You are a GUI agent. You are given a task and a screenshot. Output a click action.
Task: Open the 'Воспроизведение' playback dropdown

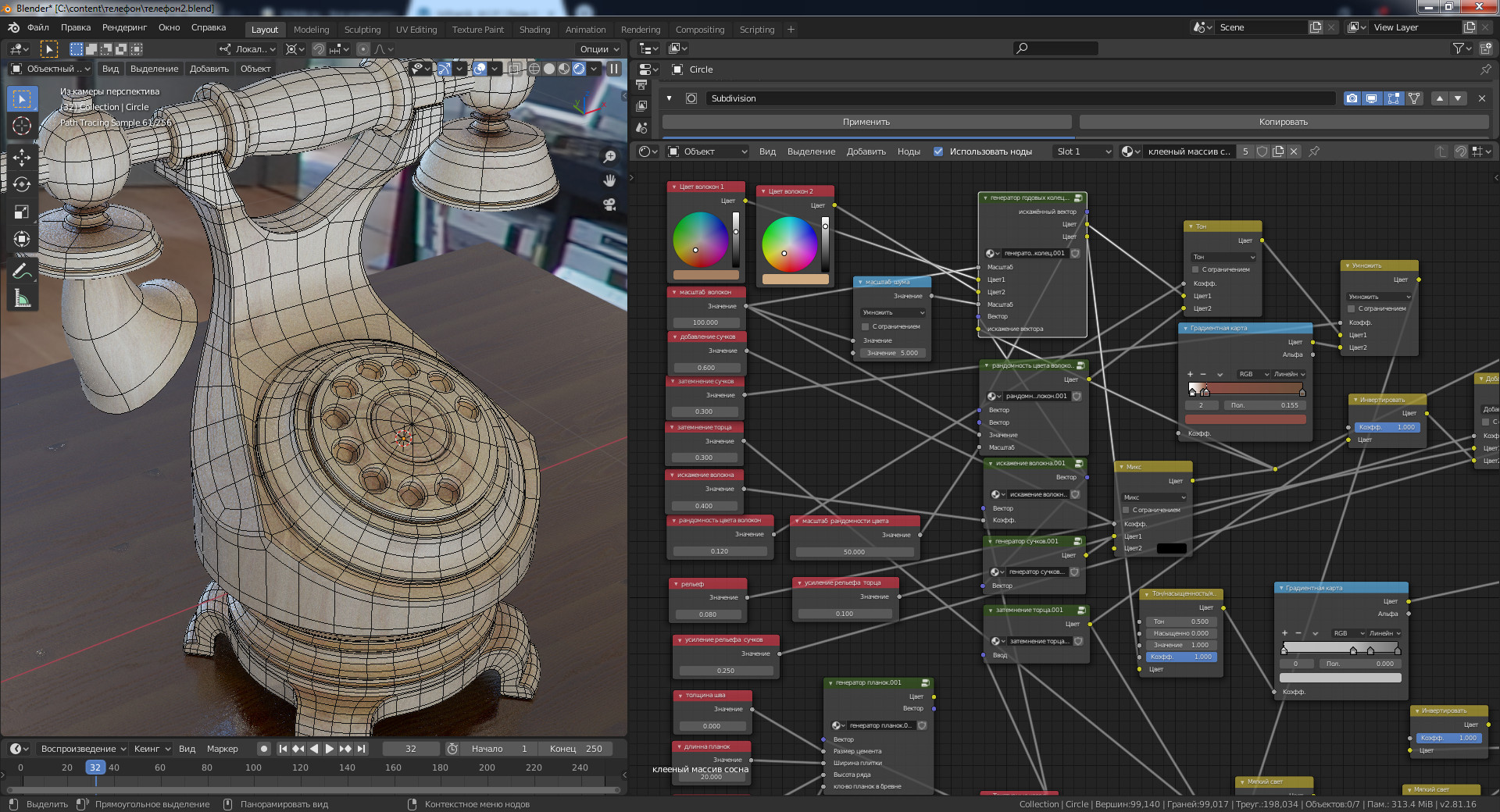pos(84,749)
